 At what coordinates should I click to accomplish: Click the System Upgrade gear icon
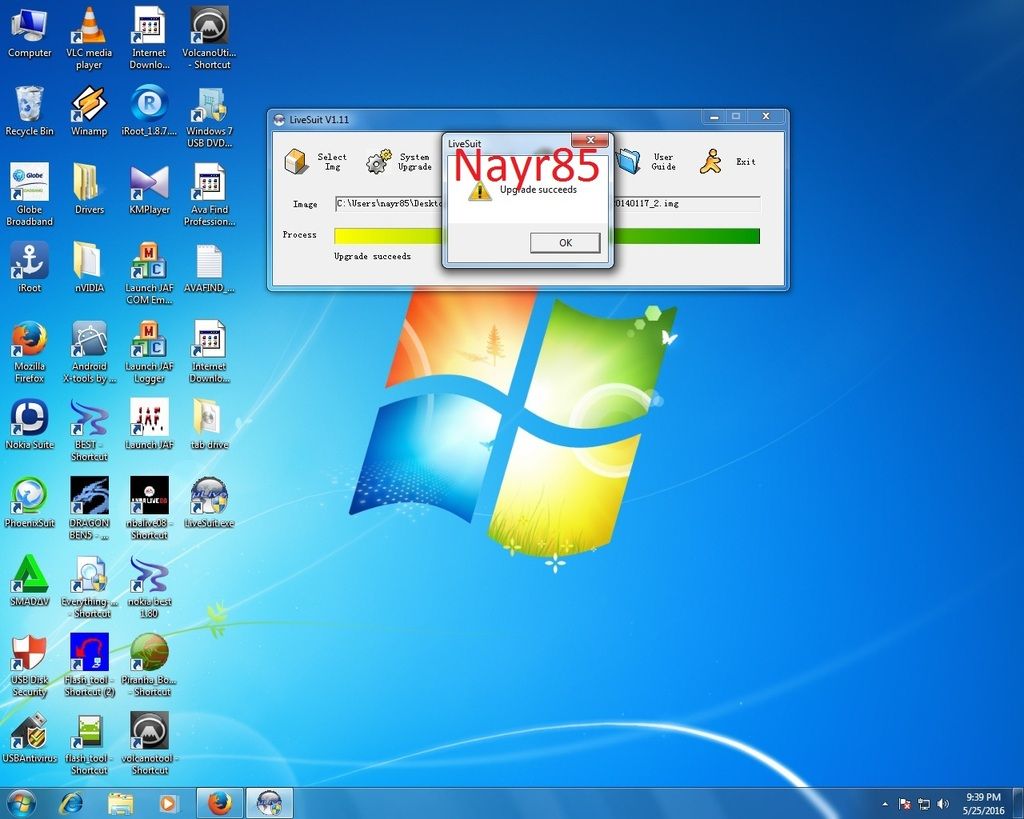[379, 161]
